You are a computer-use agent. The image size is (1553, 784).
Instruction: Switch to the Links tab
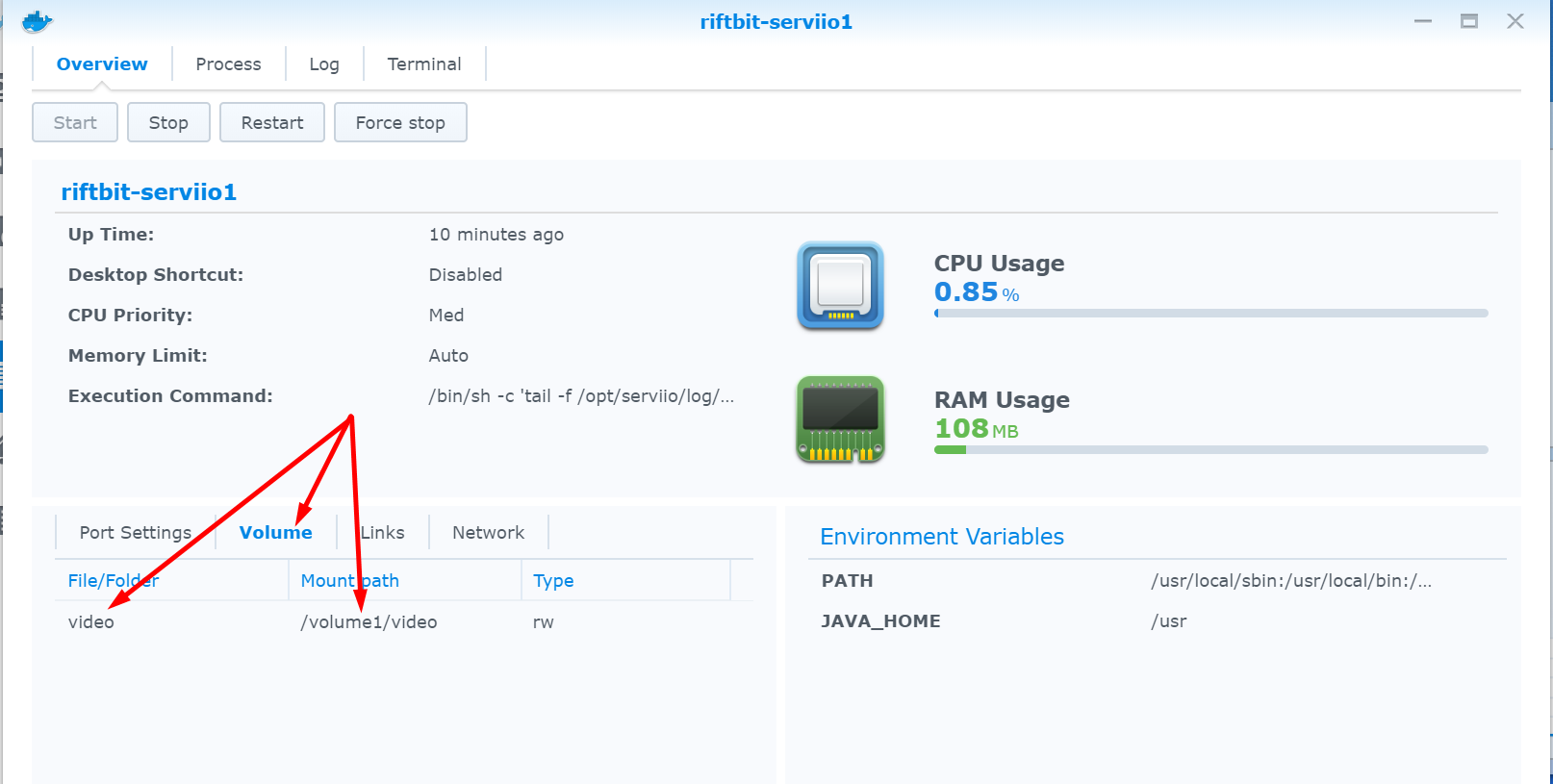(x=383, y=533)
